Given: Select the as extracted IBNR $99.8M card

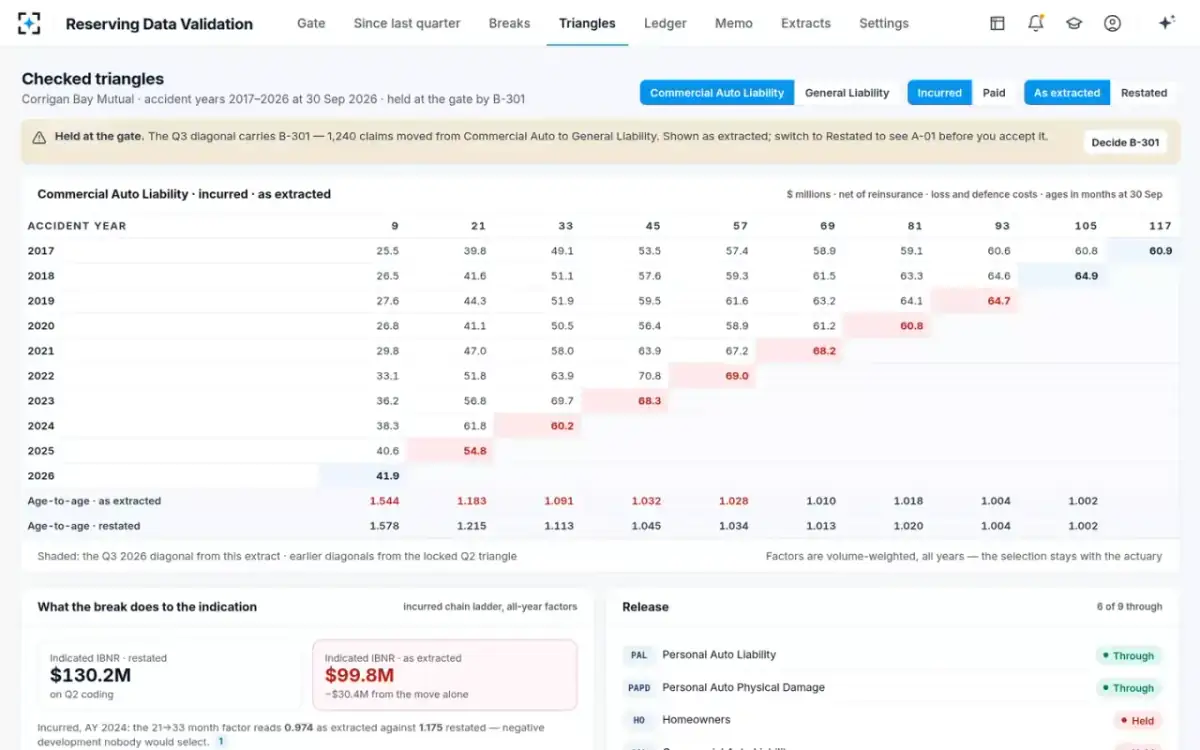Looking at the screenshot, I should 445,675.
